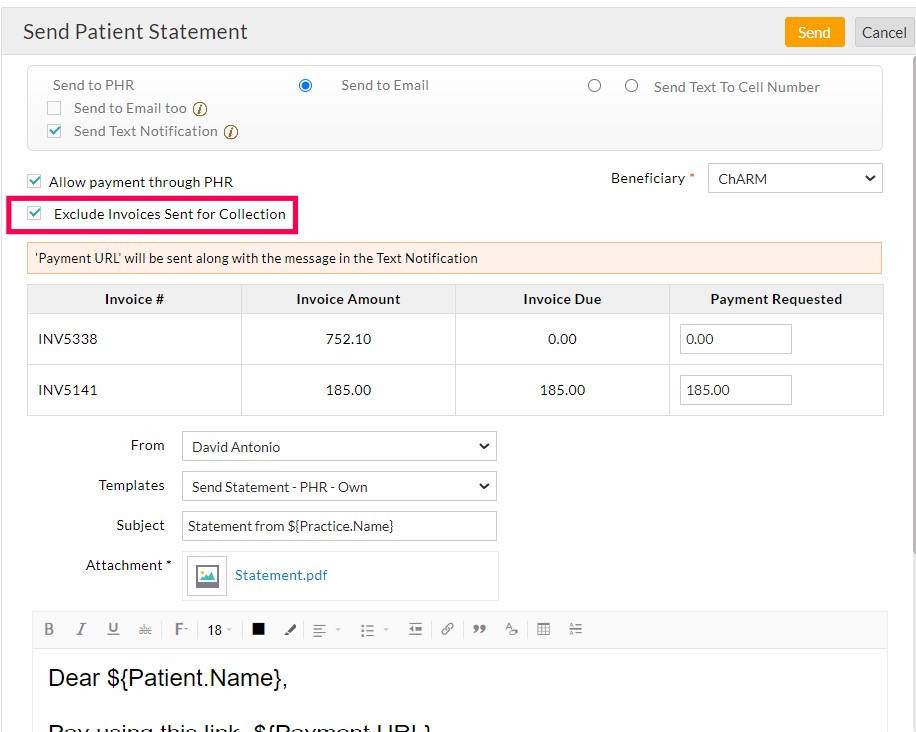916x732 pixels.
Task: Uncheck Exclude Invoices Sent for Collection
Action: pyautogui.click(x=34, y=214)
